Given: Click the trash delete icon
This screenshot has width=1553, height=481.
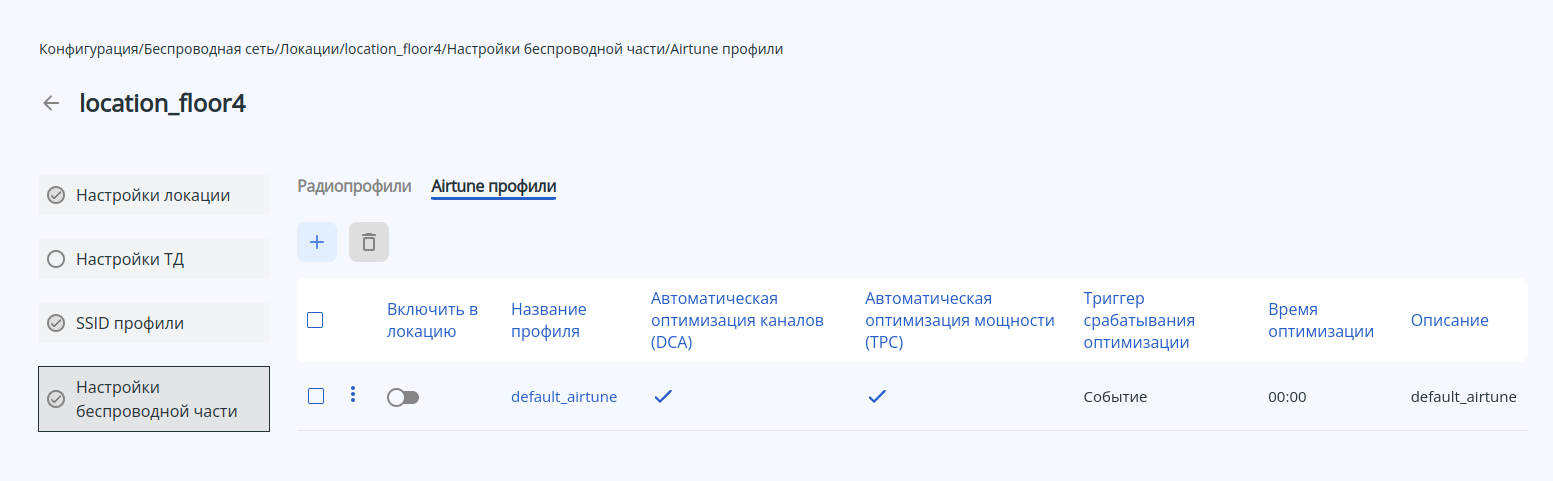Looking at the screenshot, I should [x=369, y=242].
